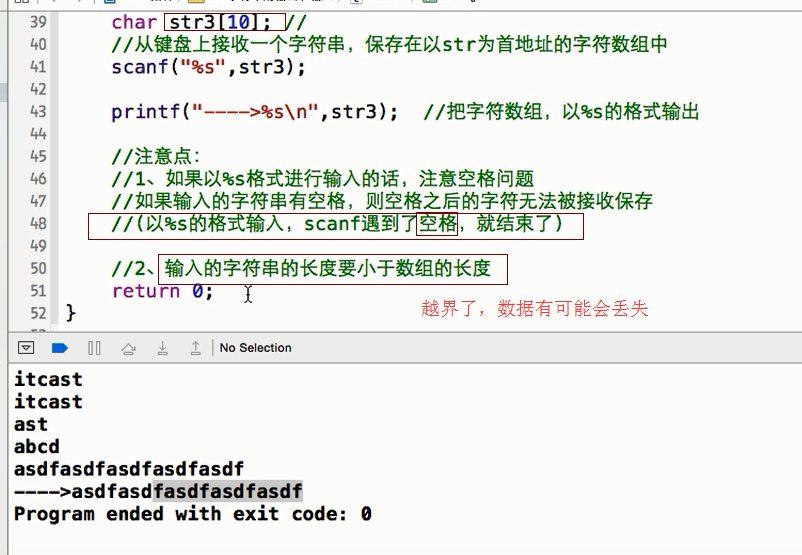Image resolution: width=802 pixels, height=555 pixels.
Task: Click gutter line number 52
Action: (38, 313)
